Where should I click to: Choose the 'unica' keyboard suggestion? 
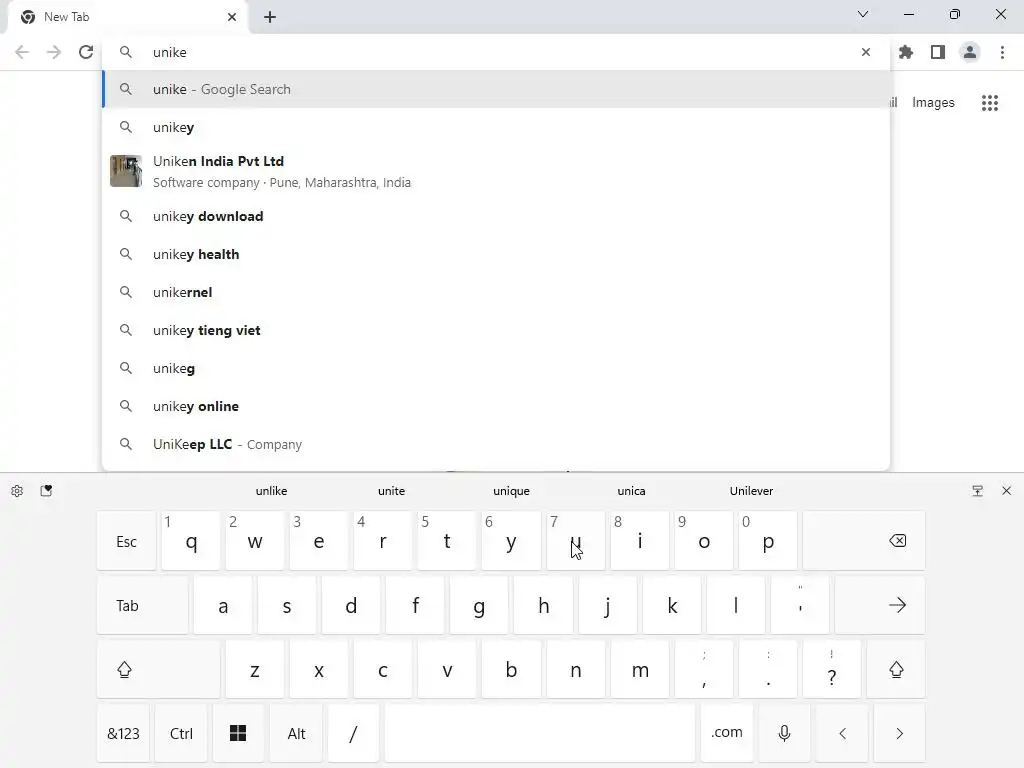[632, 491]
